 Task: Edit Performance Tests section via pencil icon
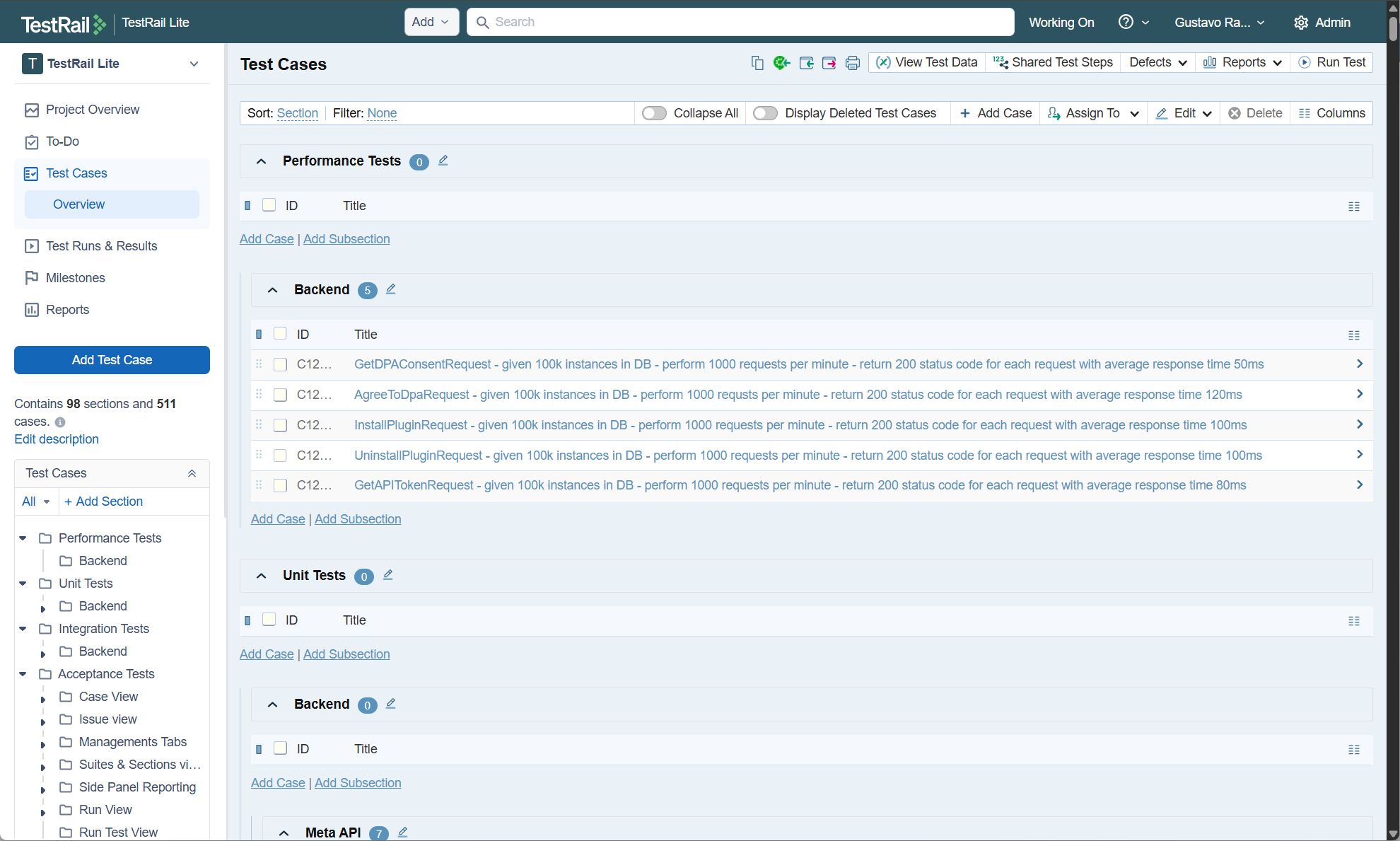point(443,161)
